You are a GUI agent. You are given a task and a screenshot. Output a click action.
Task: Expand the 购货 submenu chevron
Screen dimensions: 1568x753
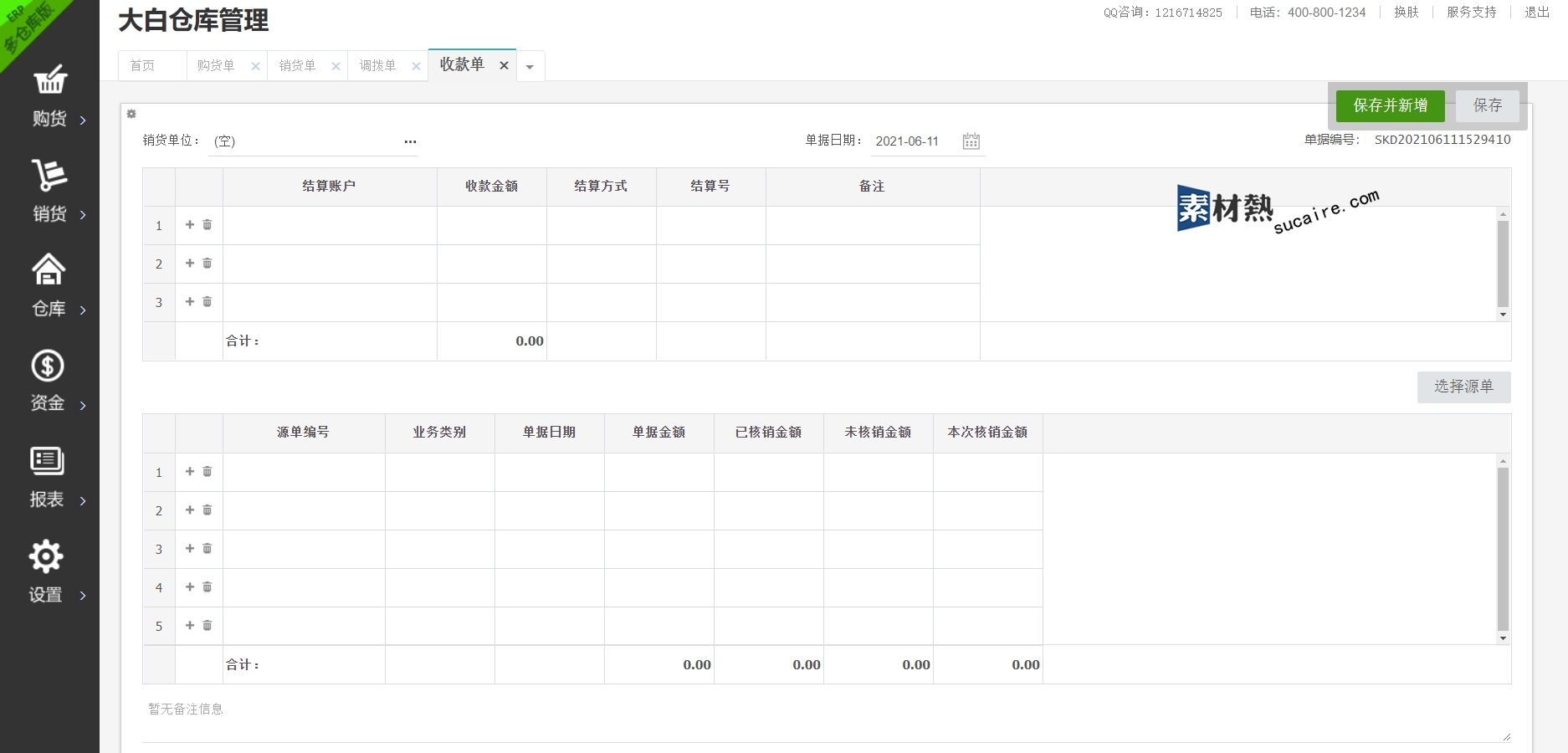tap(83, 120)
